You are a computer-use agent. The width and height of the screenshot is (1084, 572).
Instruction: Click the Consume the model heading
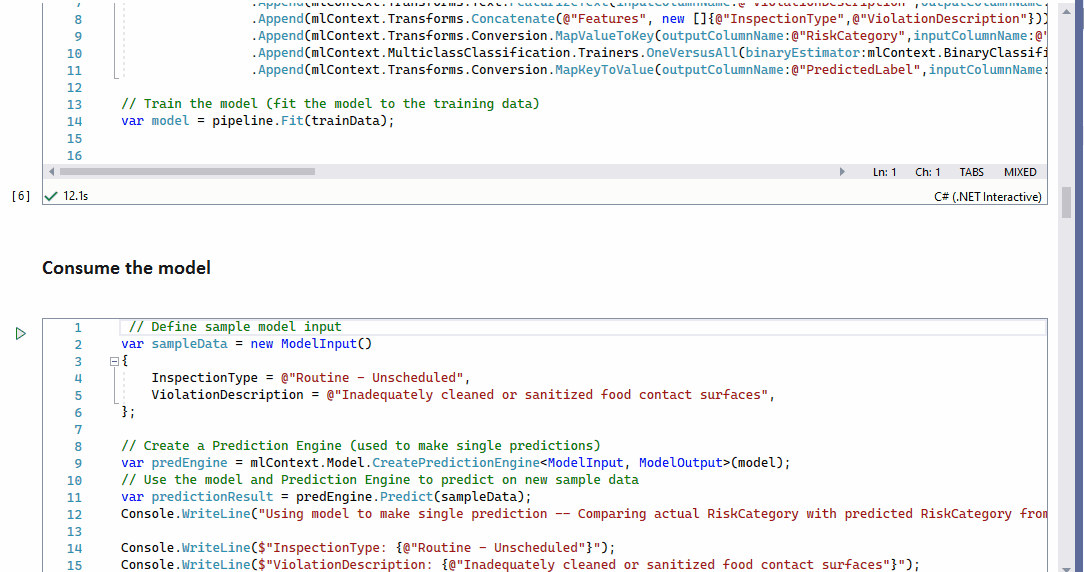tap(127, 268)
